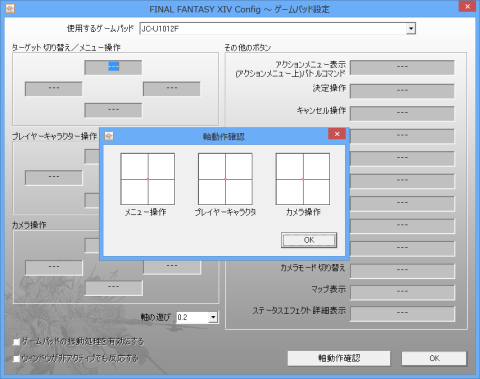Click the マップ表示 assignment field

click(402, 292)
